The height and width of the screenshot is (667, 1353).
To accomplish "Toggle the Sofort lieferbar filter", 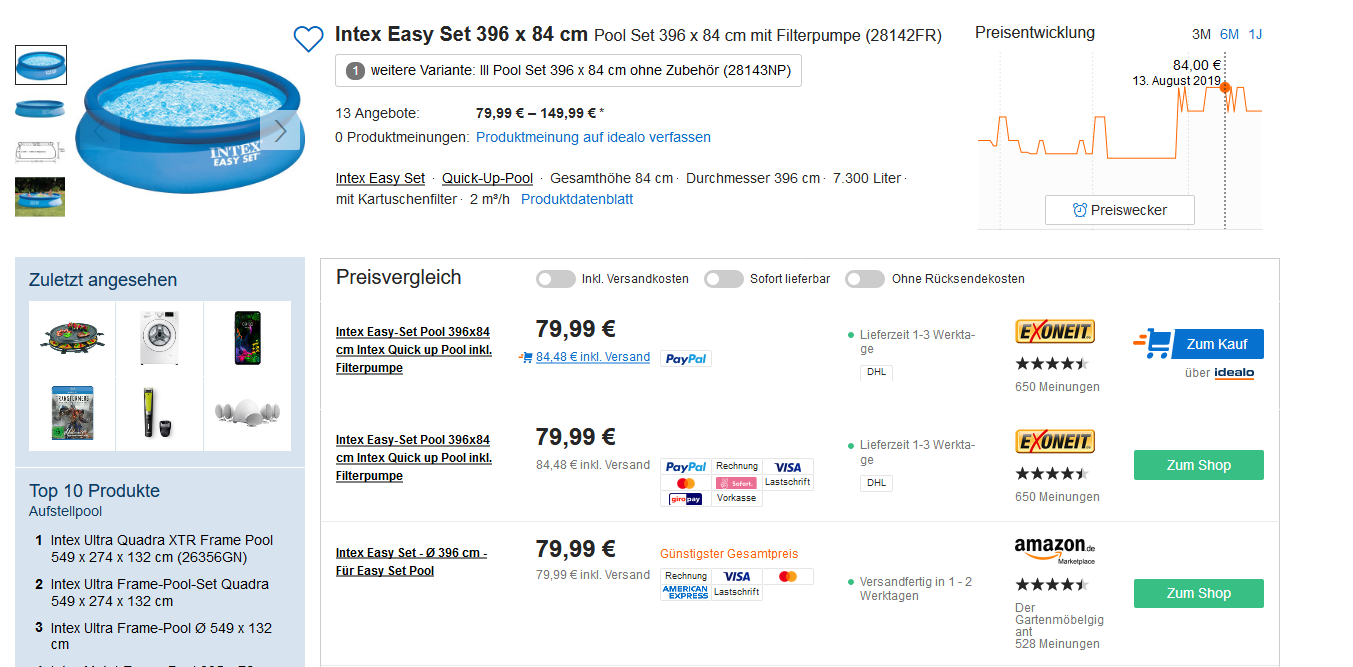I will (x=723, y=279).
